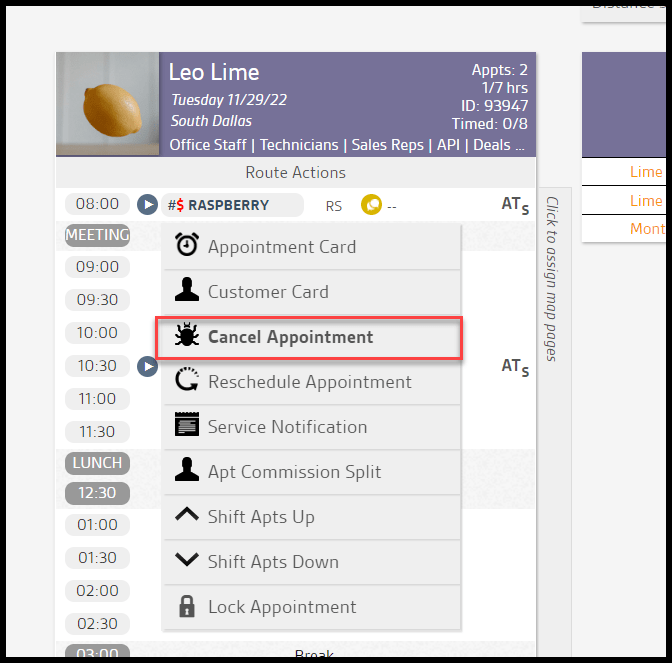Select the 09:00 time slot
Image resolution: width=672 pixels, height=663 pixels.
[97, 267]
